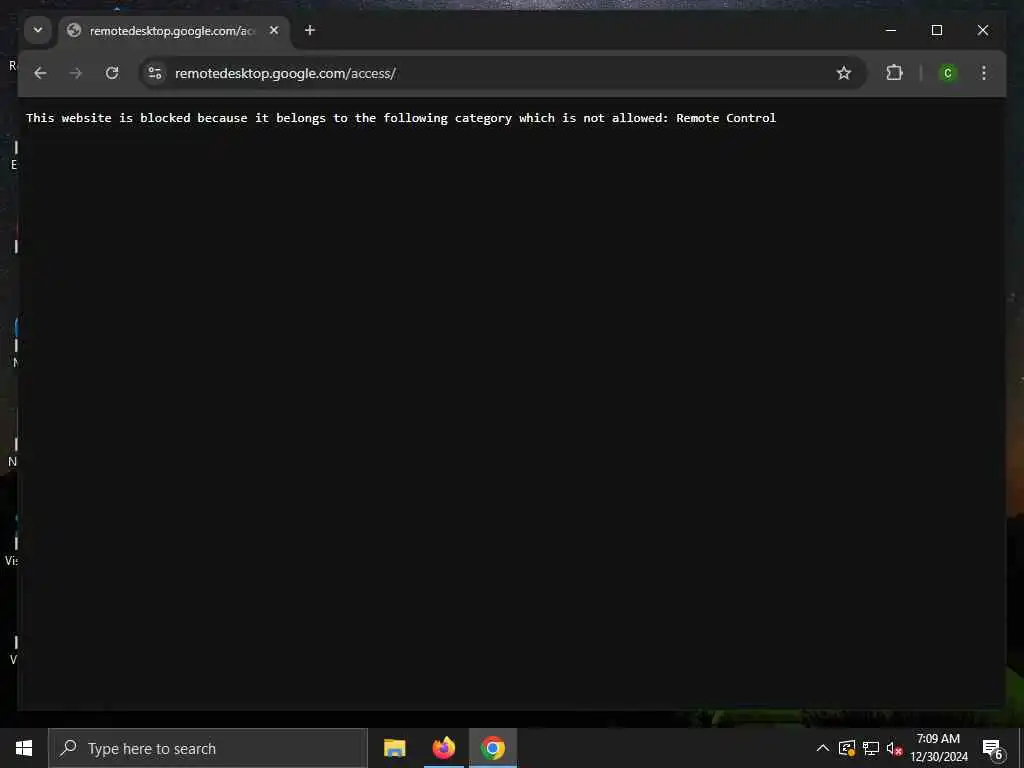Click the blocked website message text
The height and width of the screenshot is (768, 1024).
tap(401, 118)
